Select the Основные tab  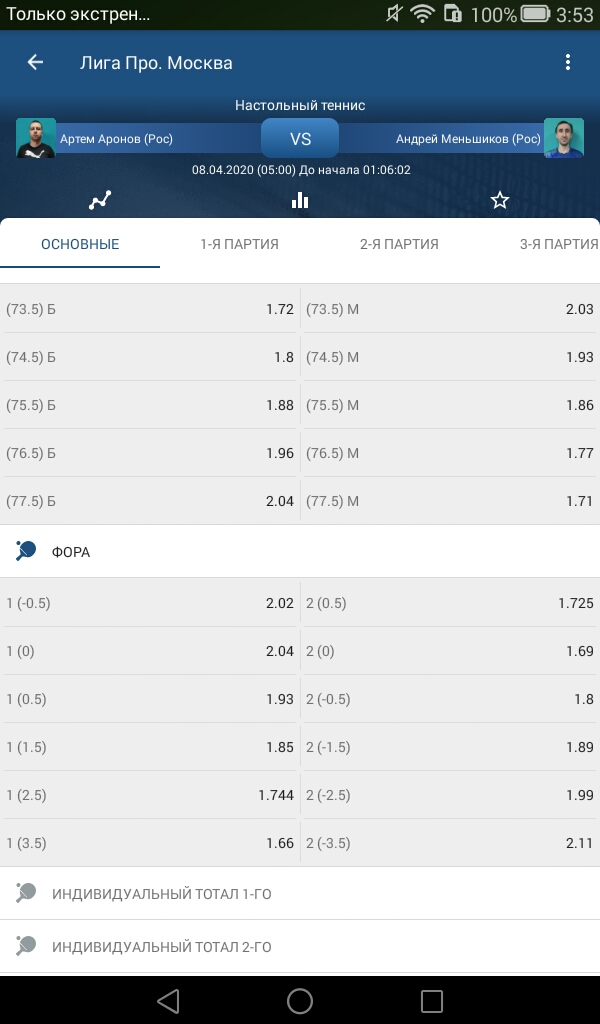click(x=80, y=244)
